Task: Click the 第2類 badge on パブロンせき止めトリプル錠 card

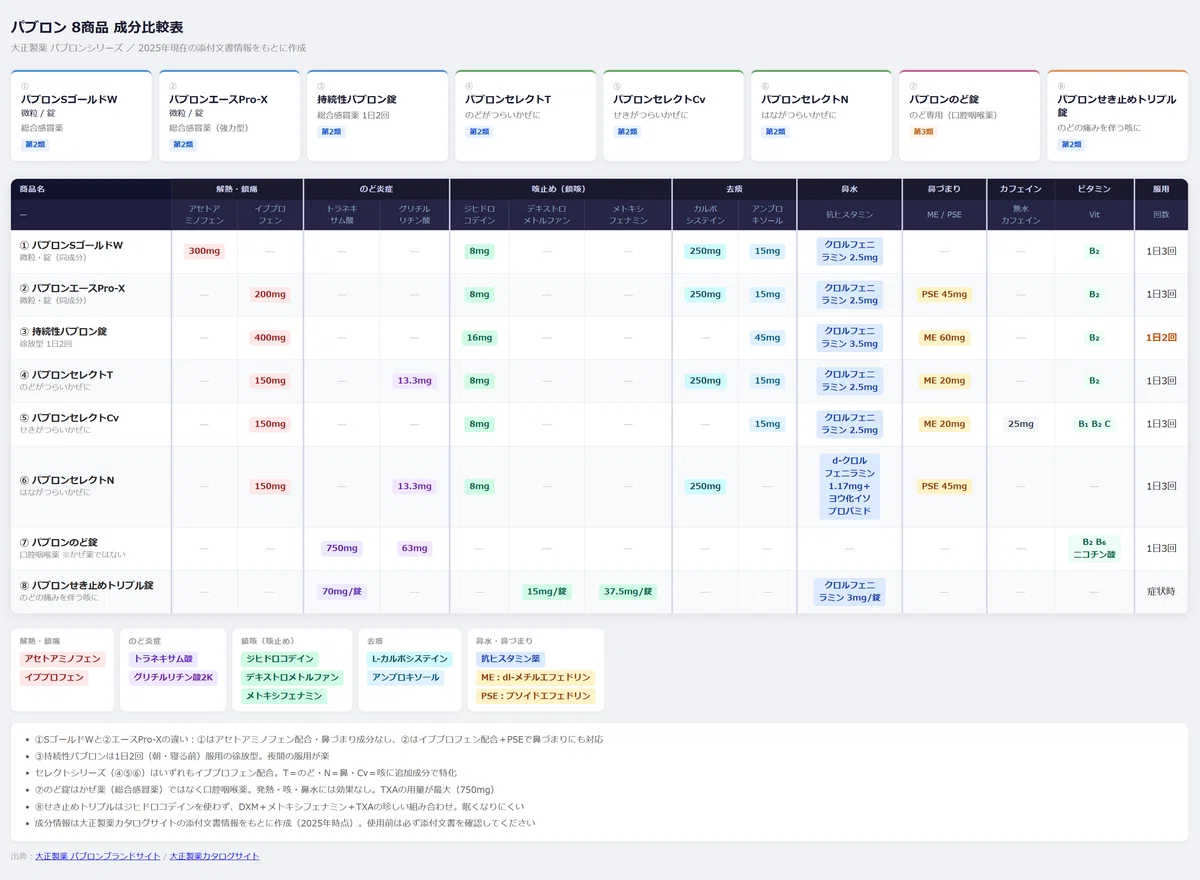Action: (x=1071, y=145)
